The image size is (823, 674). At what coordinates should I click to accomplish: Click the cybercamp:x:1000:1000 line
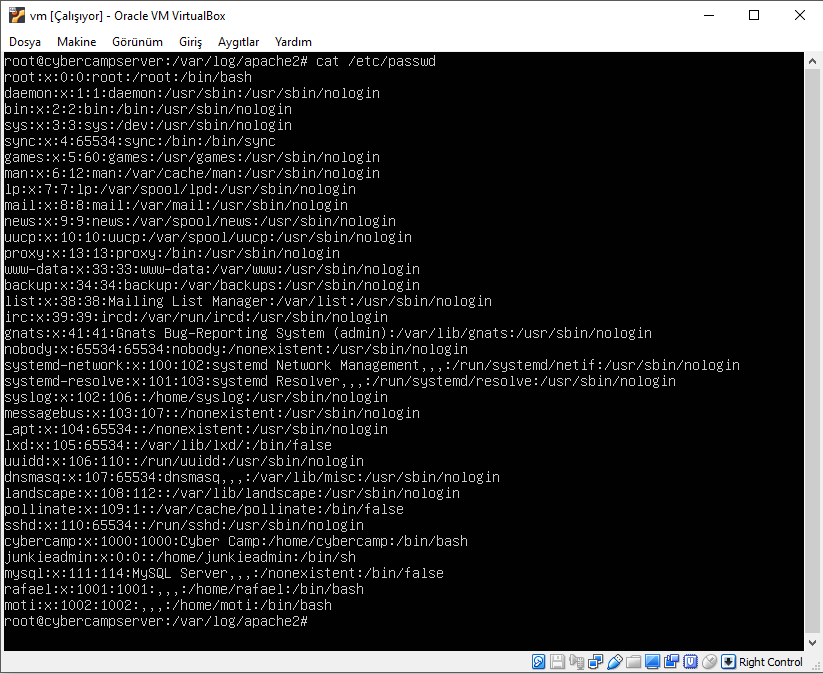coord(236,542)
